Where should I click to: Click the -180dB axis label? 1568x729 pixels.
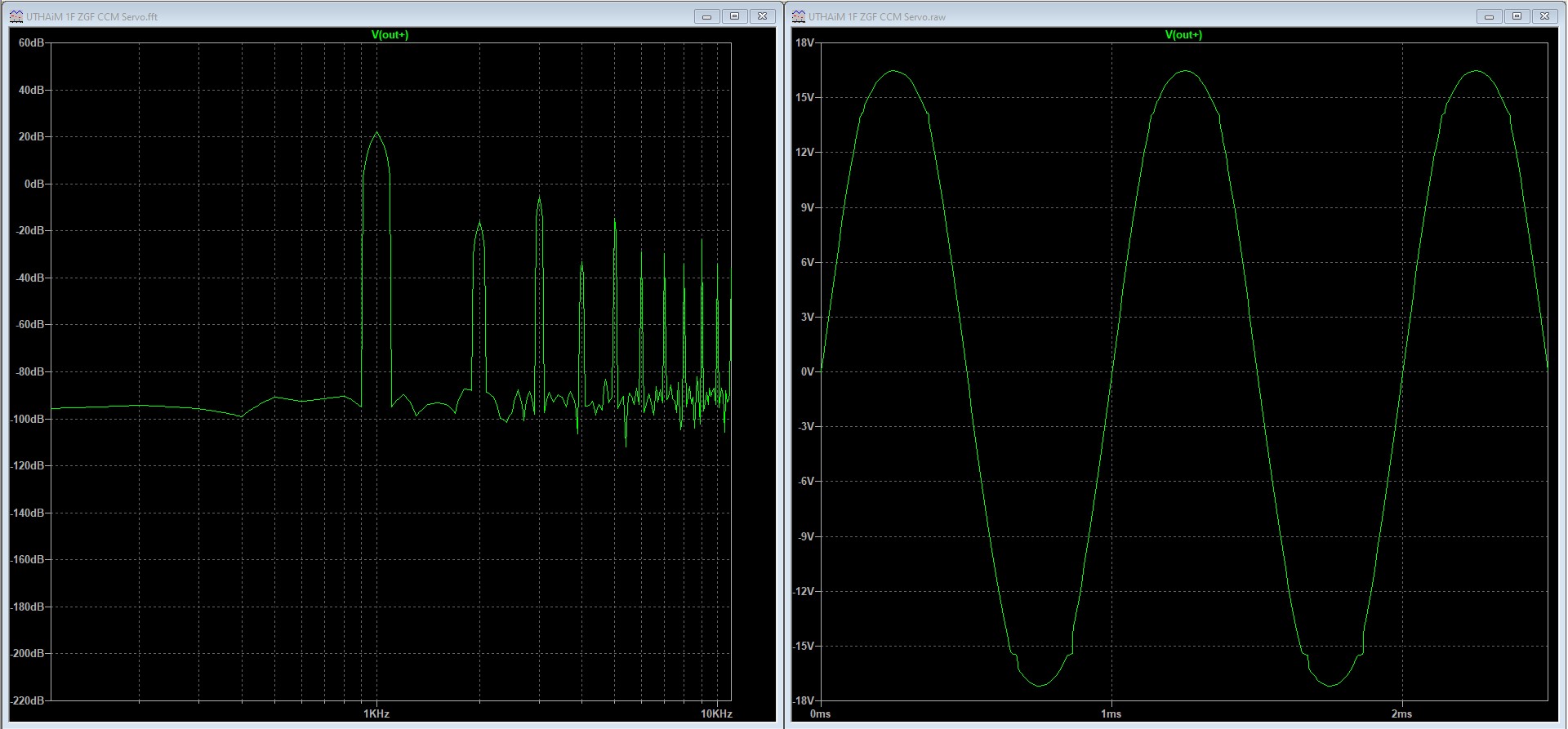(x=28, y=607)
